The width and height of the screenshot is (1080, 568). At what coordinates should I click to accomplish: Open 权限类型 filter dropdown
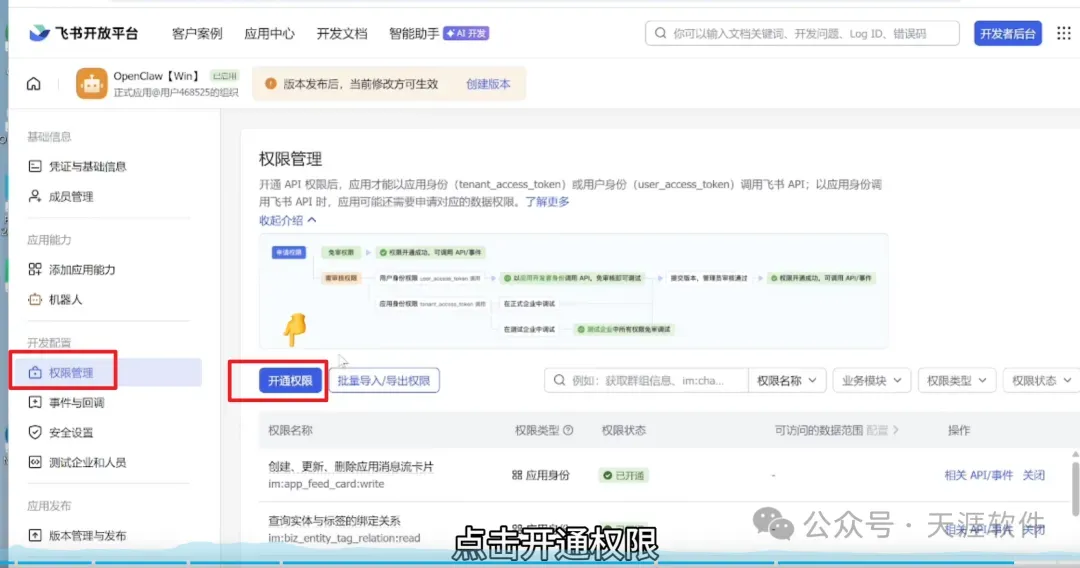(956, 380)
